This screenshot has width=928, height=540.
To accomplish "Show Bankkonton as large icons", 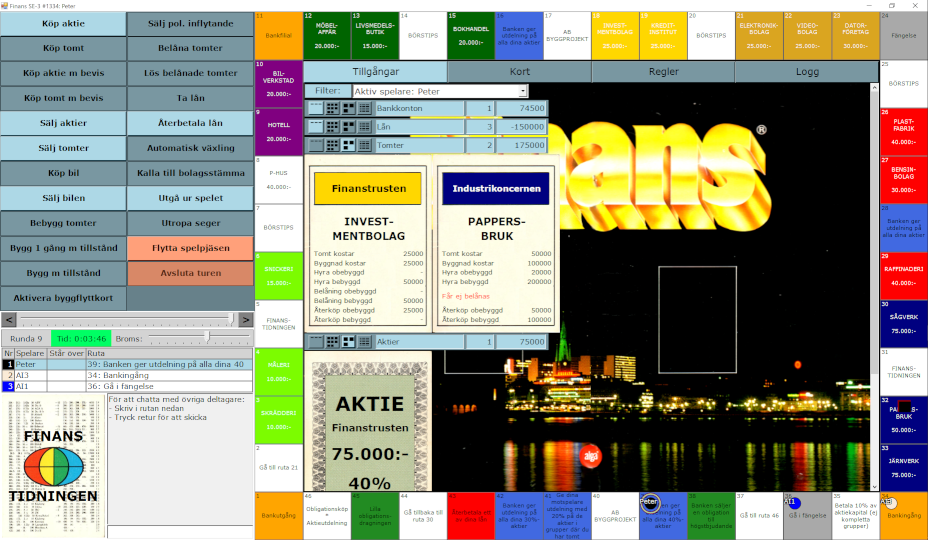I will tap(348, 108).
